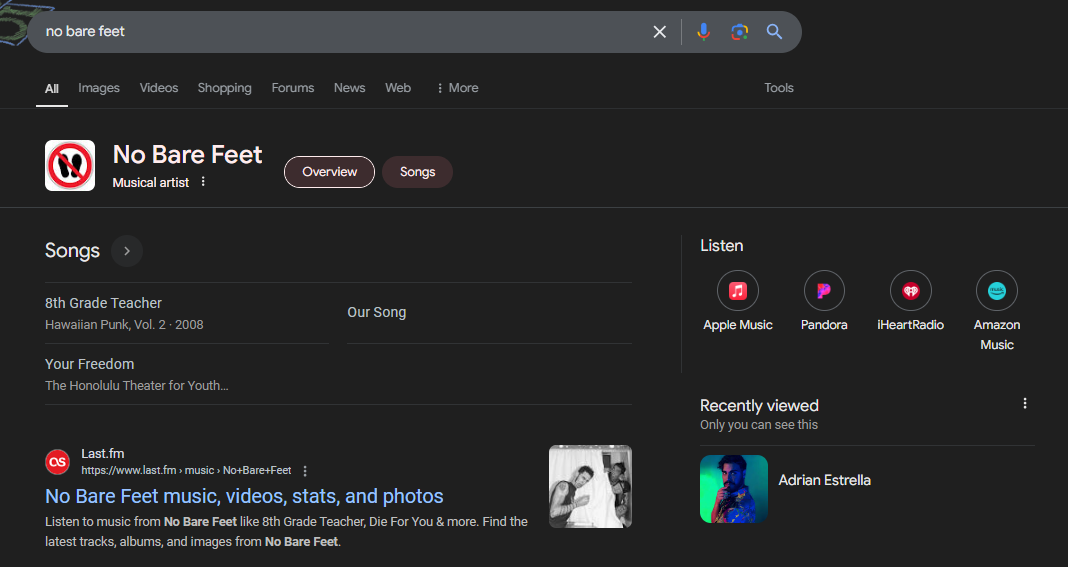Open the Recently viewed options menu
Image resolution: width=1068 pixels, height=567 pixels.
pyautogui.click(x=1024, y=403)
